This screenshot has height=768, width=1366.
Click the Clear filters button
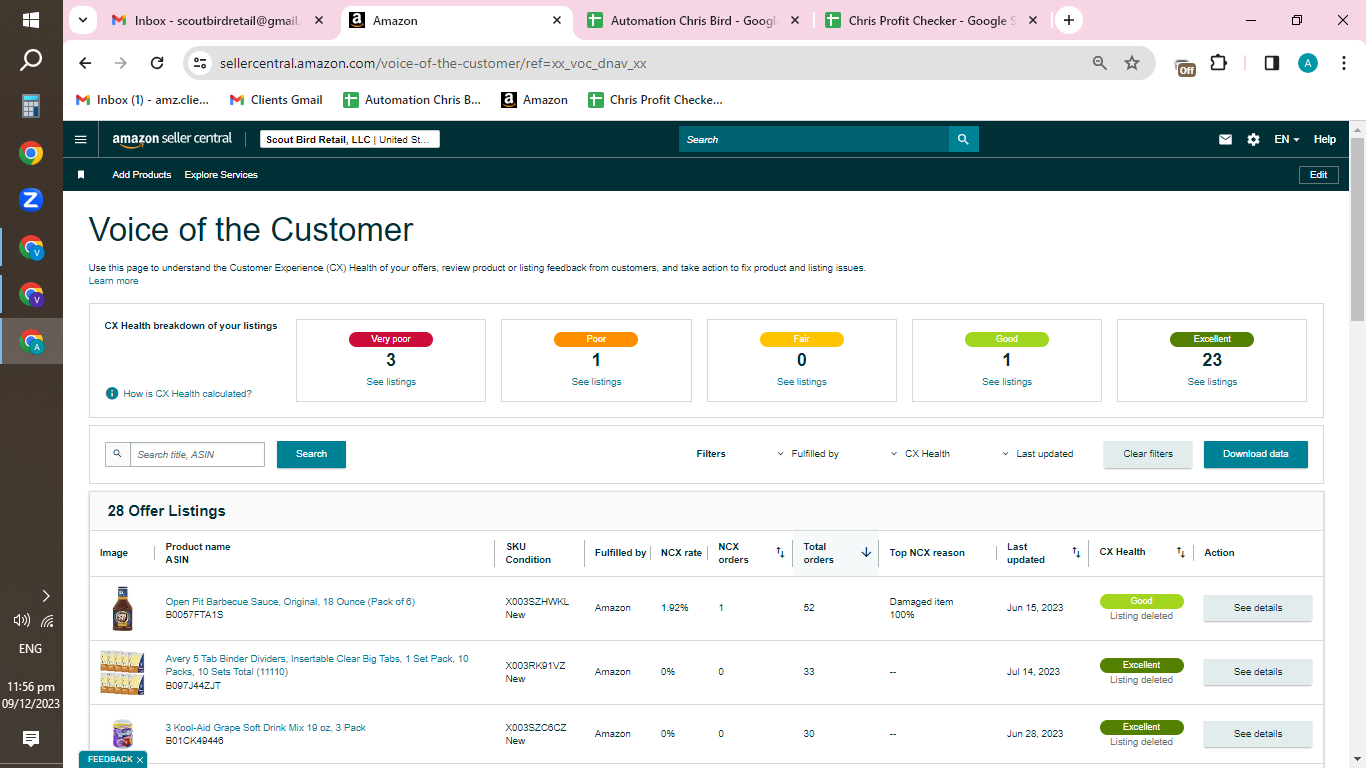[x=1148, y=454]
